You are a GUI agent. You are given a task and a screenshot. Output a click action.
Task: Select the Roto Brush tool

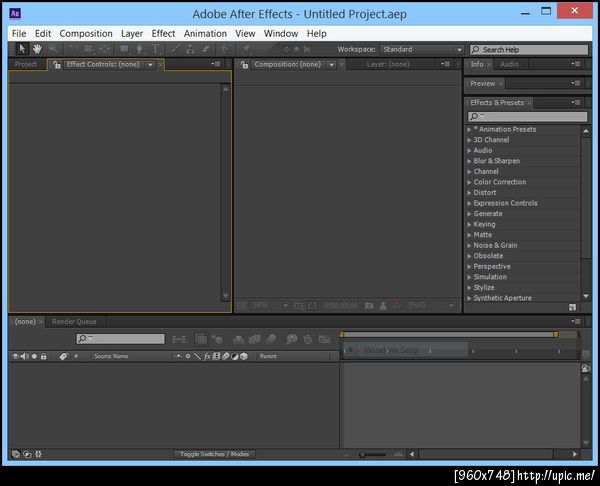click(x=227, y=49)
